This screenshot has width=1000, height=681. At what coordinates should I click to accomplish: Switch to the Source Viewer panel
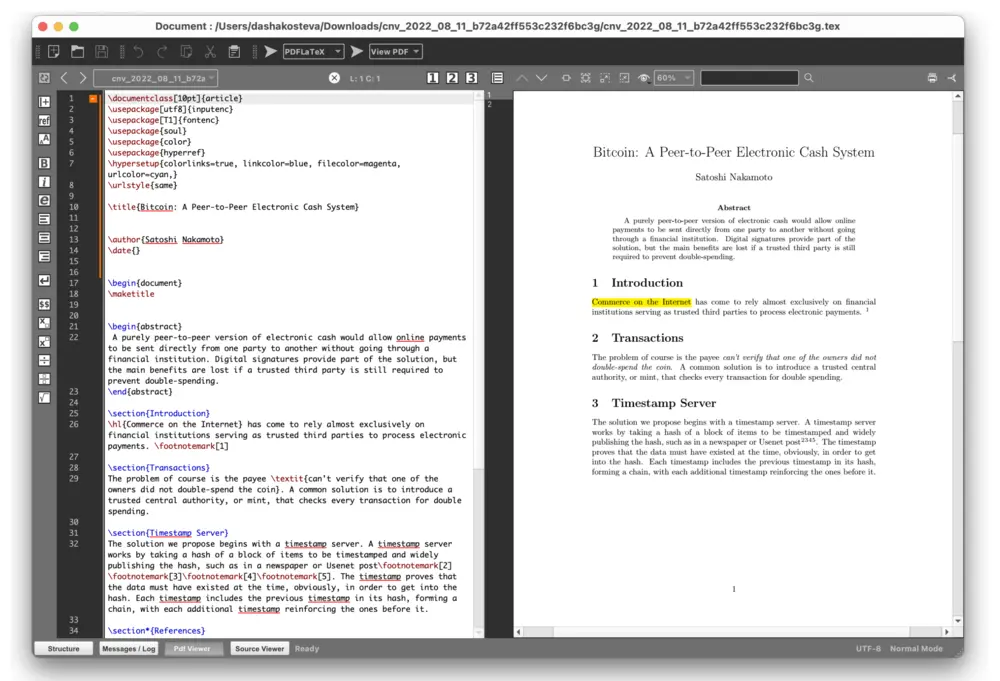pos(259,648)
